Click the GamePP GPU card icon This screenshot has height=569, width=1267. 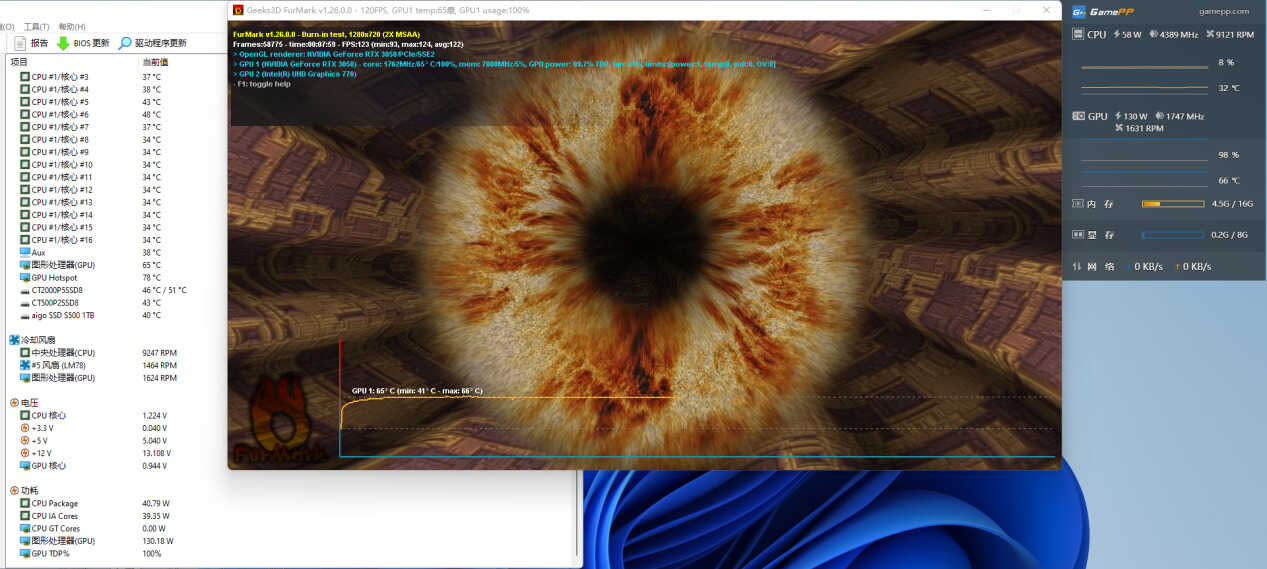pyautogui.click(x=1078, y=116)
